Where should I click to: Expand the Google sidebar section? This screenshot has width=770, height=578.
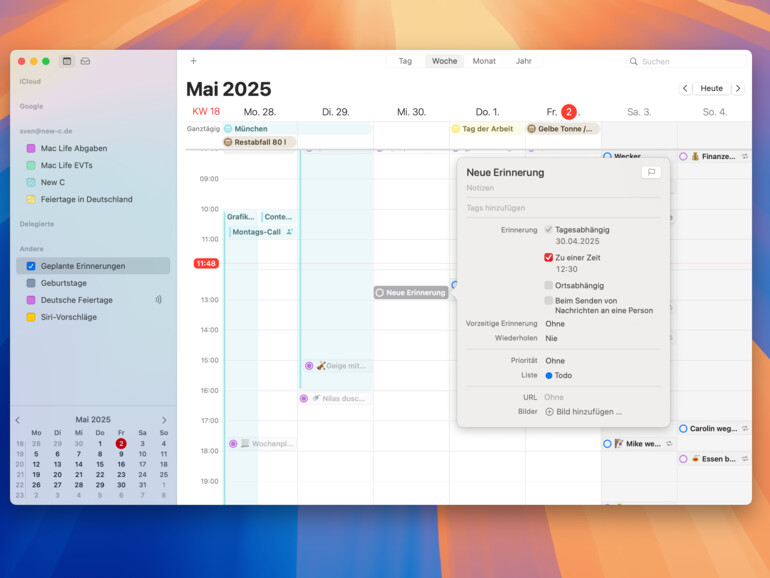pyautogui.click(x=31, y=106)
